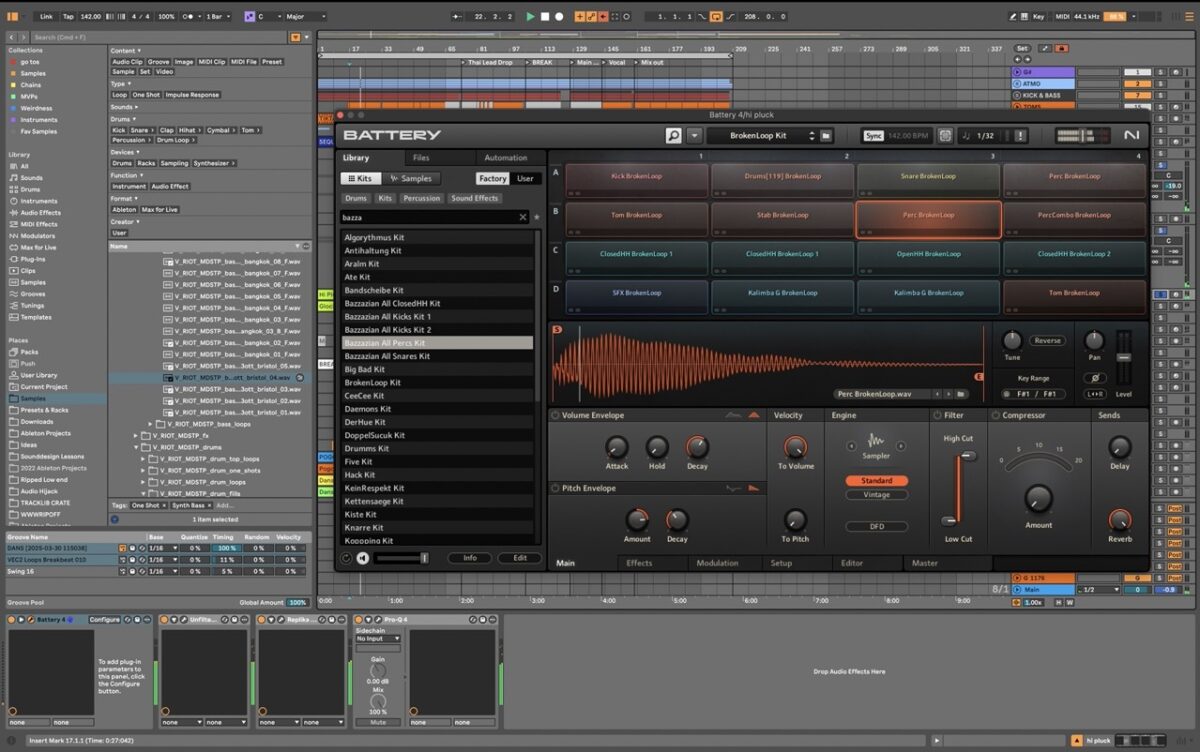Enable the Filter module toggle
The image size is (1200, 752).
[937, 415]
